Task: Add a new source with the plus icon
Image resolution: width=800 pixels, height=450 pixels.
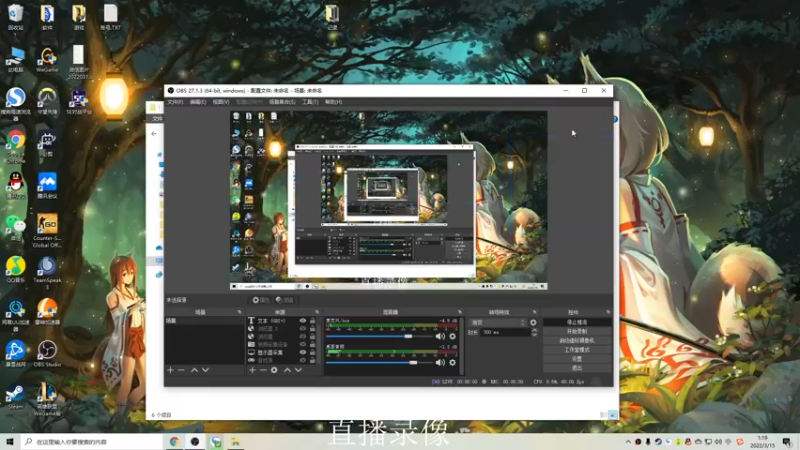Action: pos(252,370)
